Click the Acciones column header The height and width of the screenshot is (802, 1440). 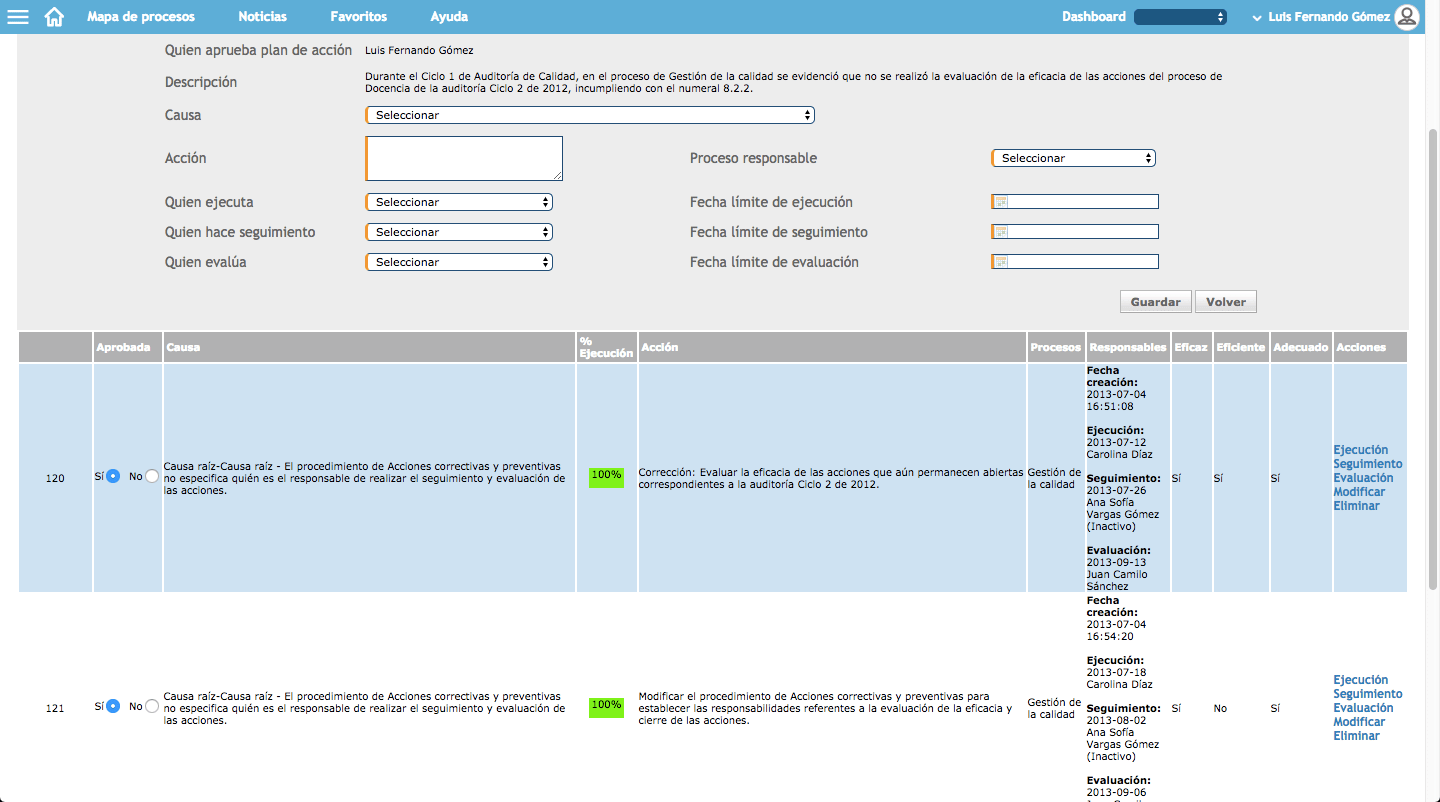point(1370,347)
